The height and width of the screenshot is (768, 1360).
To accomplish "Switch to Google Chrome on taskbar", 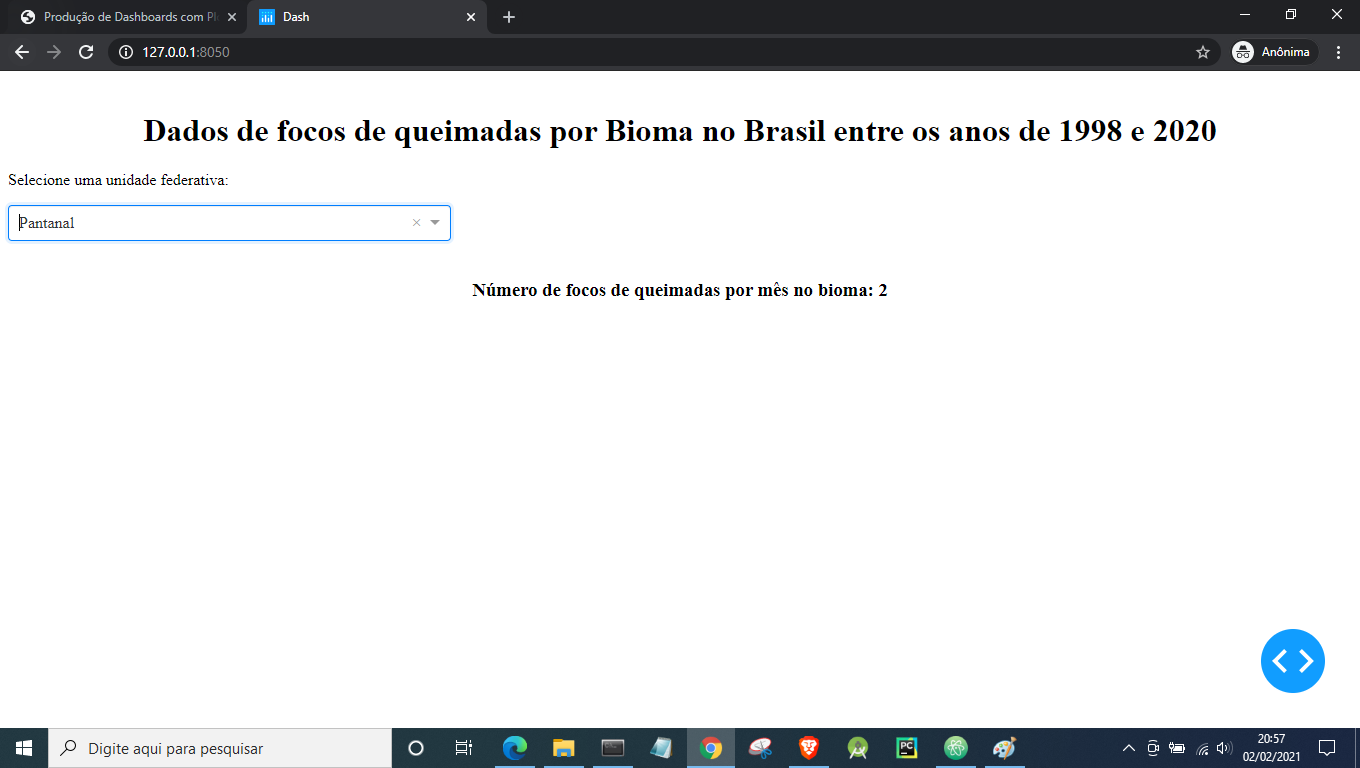I will tap(711, 748).
